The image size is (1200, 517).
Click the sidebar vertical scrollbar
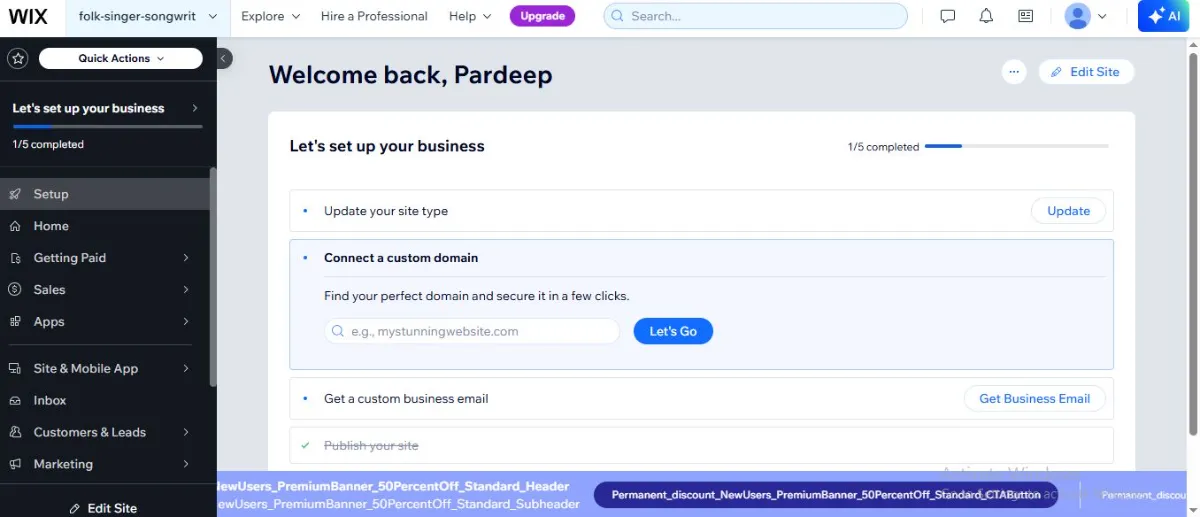coord(212,278)
